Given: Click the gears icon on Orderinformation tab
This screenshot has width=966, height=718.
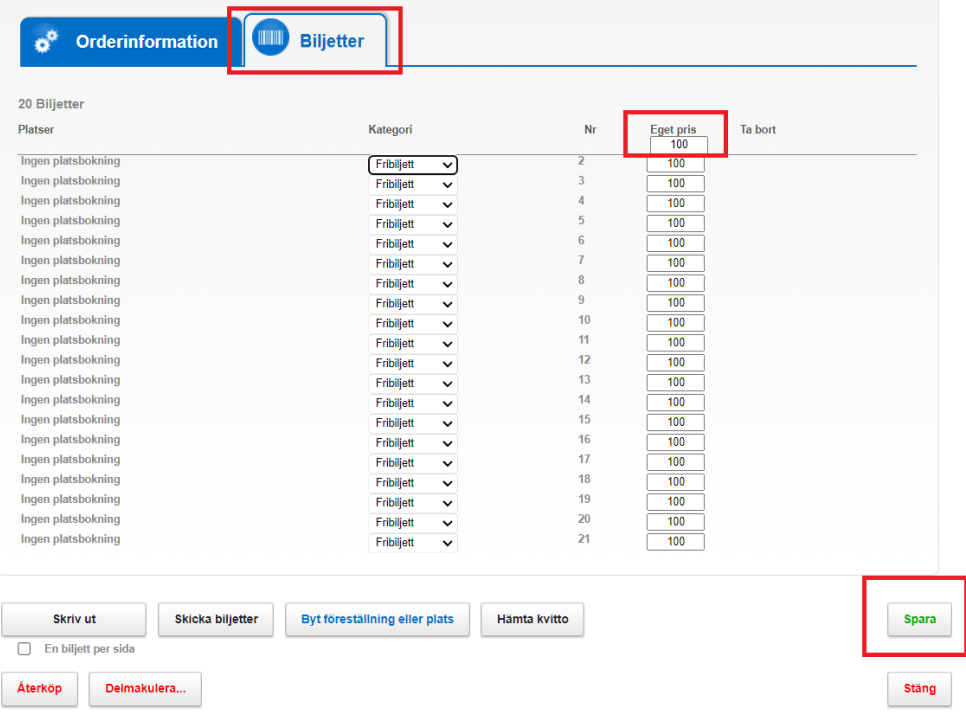Looking at the screenshot, I should (46, 41).
